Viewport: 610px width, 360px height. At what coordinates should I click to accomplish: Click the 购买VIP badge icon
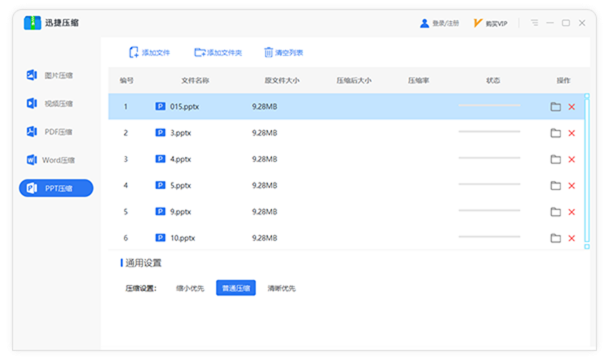click(x=478, y=23)
